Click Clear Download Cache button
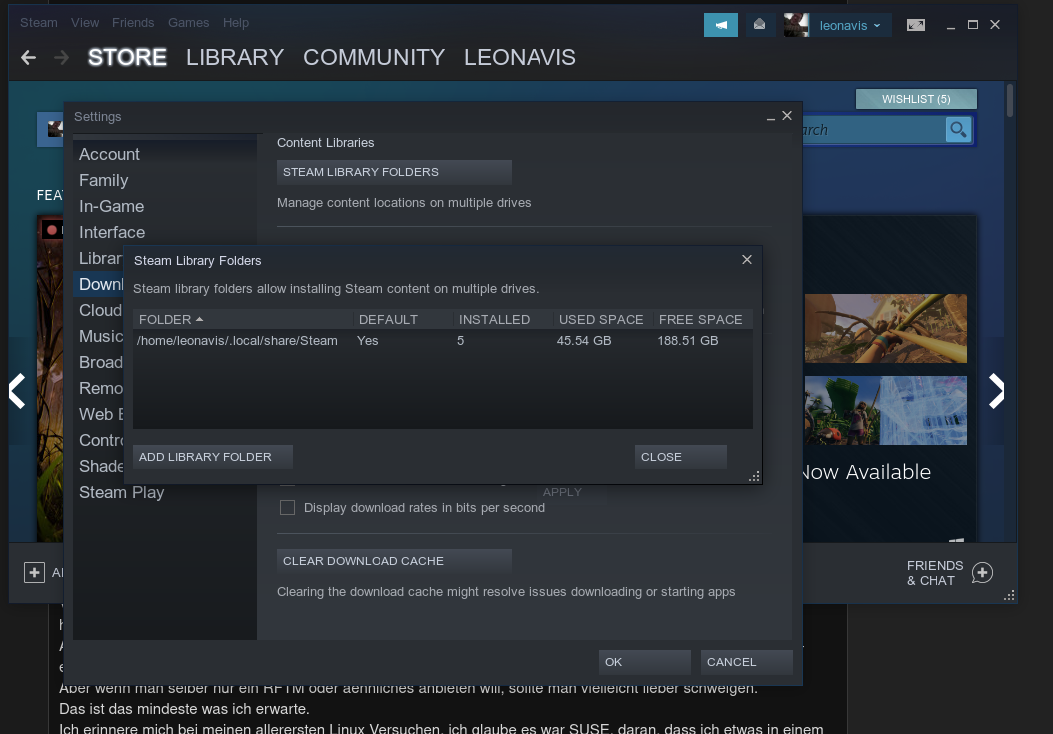 394,561
